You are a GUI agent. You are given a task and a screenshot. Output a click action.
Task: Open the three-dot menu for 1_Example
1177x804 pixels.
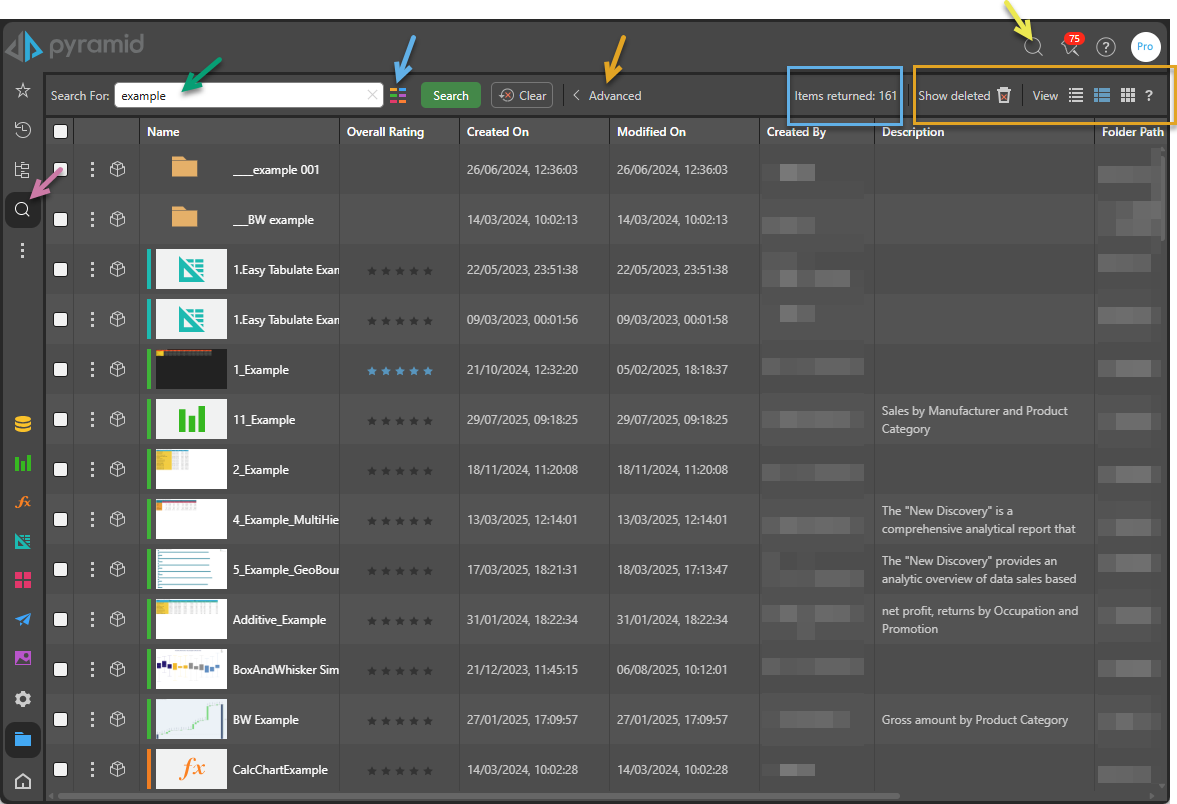[92, 370]
